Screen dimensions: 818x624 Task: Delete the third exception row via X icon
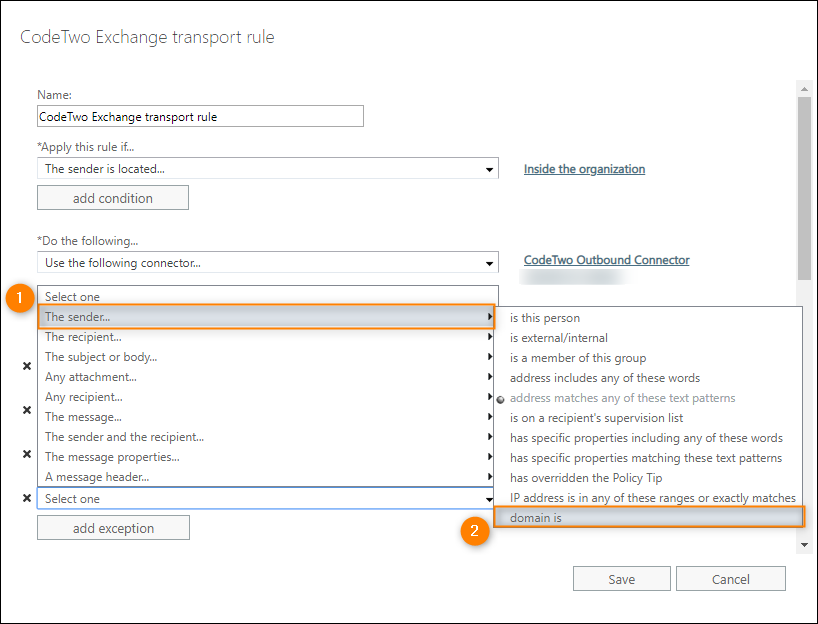[27, 452]
